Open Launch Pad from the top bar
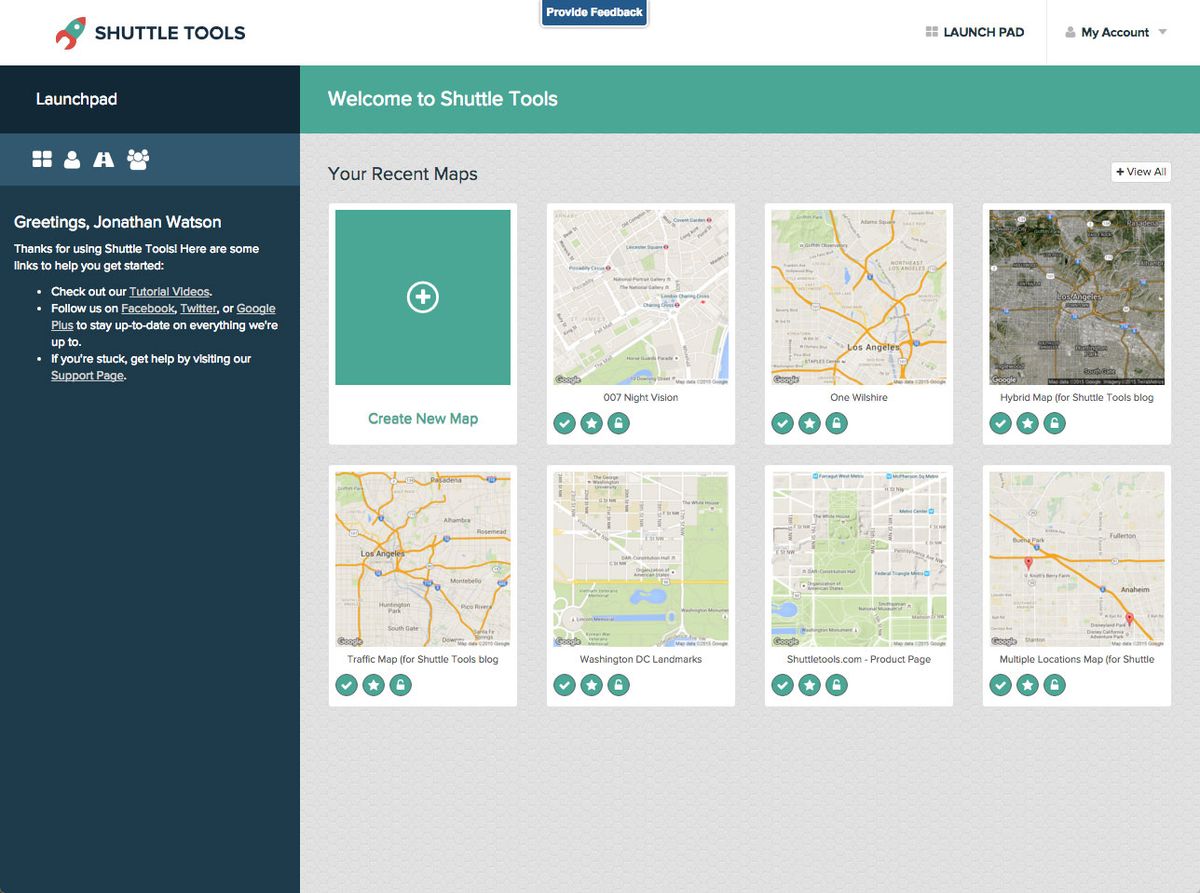This screenshot has width=1200, height=893. pos(975,31)
